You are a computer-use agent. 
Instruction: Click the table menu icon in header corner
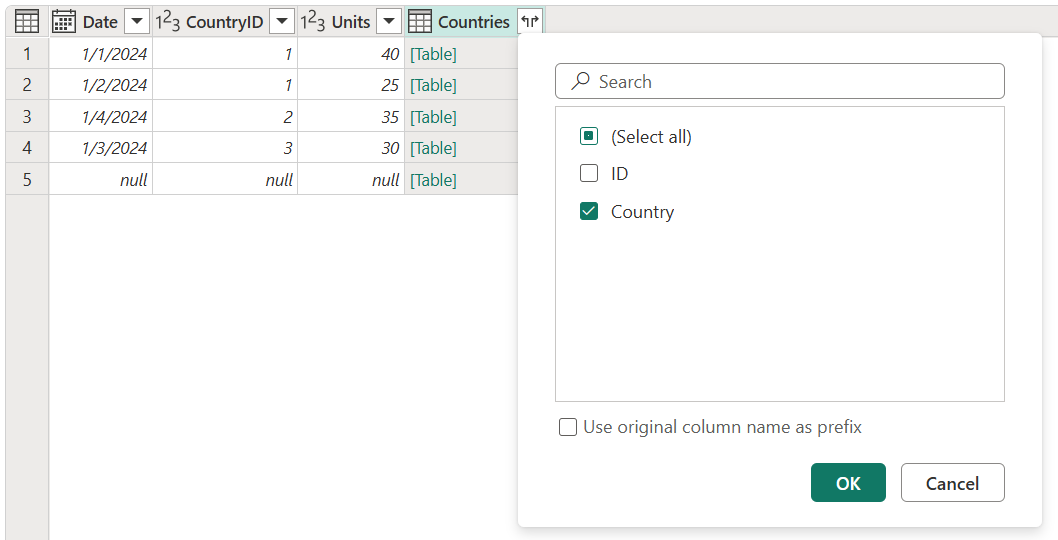coord(27,22)
